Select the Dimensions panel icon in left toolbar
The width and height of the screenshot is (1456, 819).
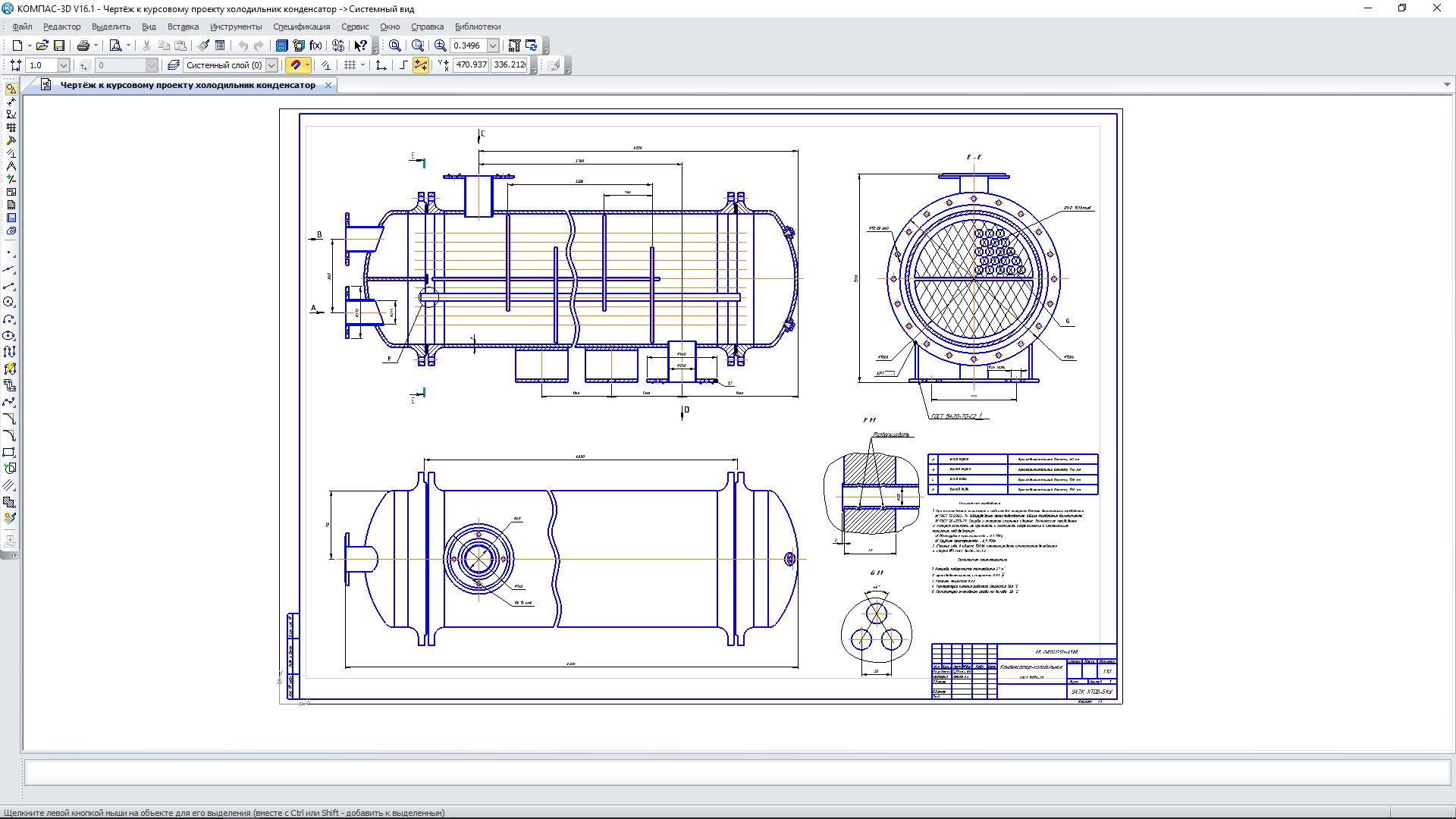[11, 102]
